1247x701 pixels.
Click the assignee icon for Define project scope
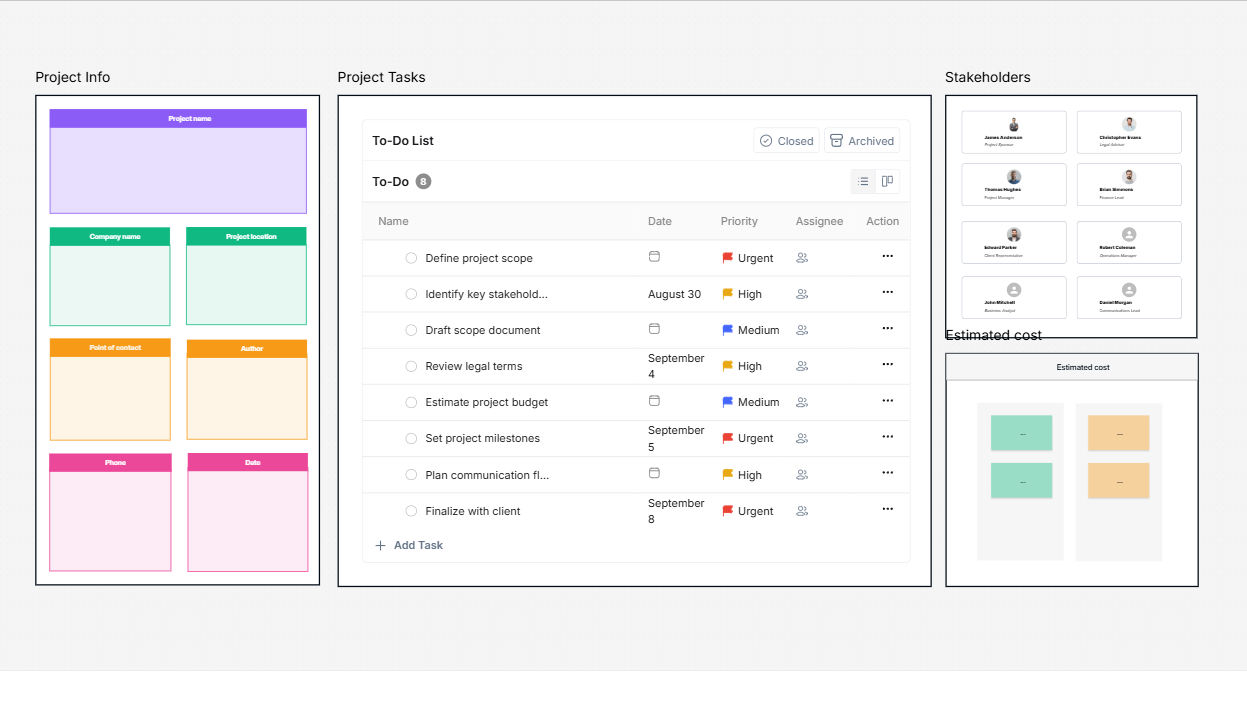pyautogui.click(x=802, y=258)
